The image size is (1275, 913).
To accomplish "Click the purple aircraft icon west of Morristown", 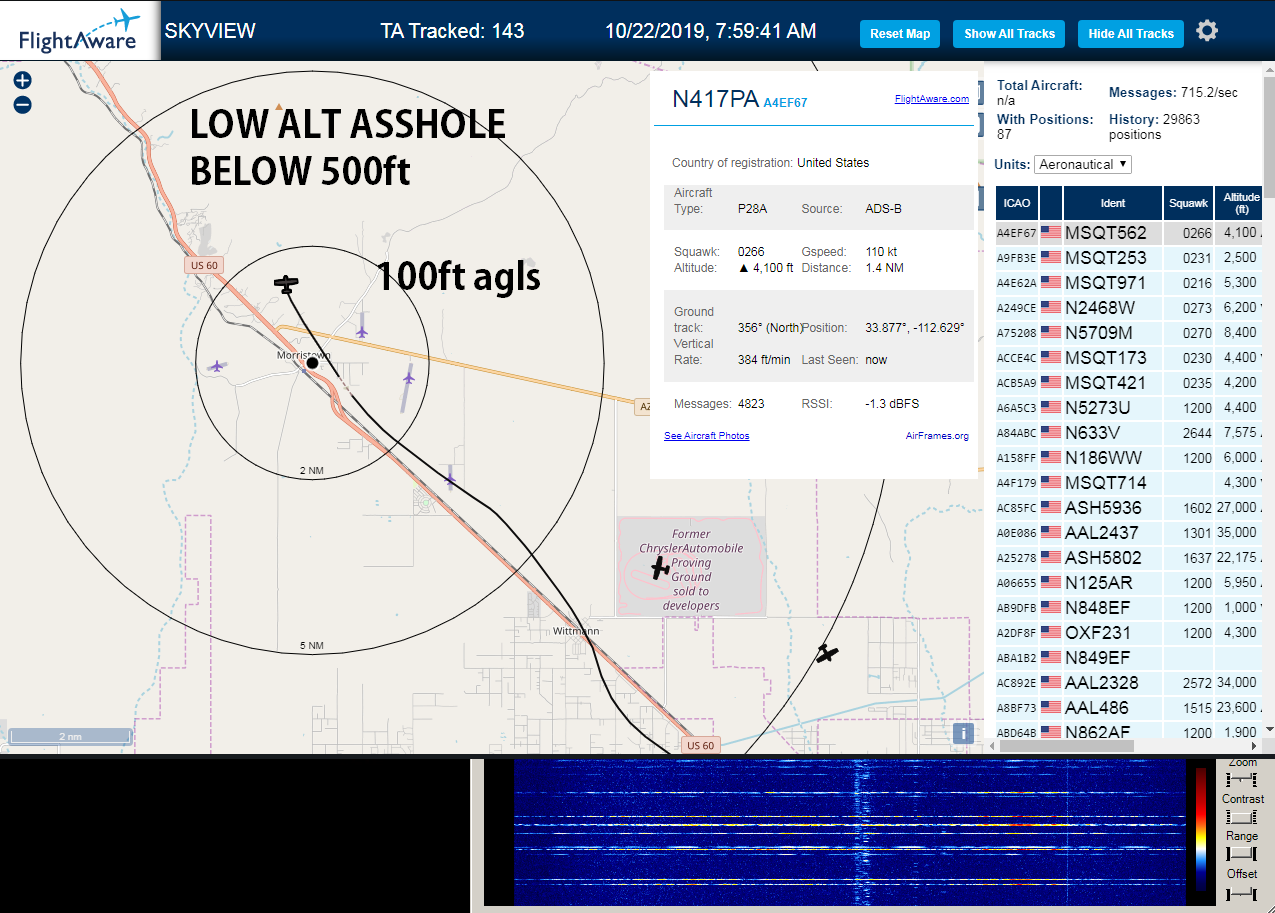I will tap(216, 366).
